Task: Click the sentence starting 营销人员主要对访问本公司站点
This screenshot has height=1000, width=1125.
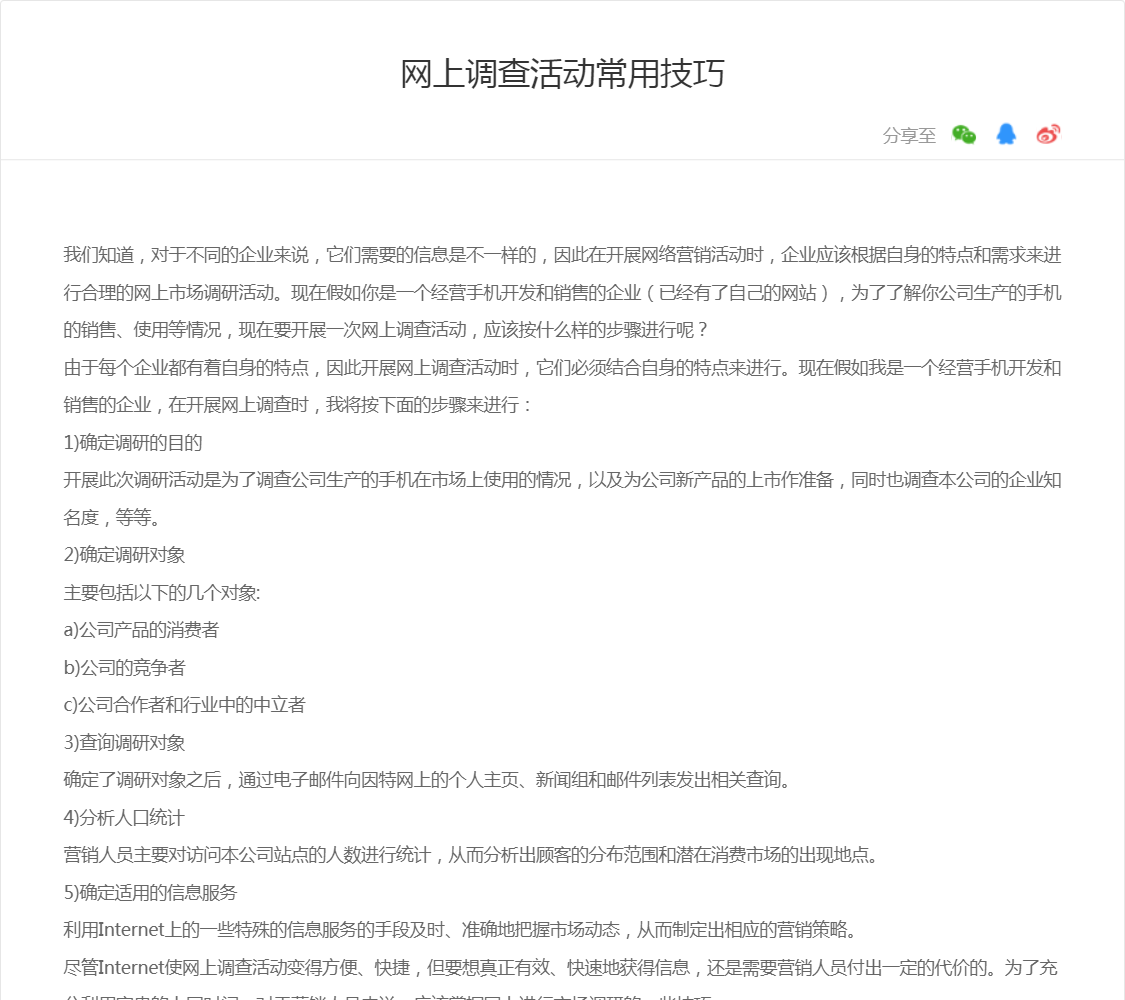Action: [x=471, y=855]
